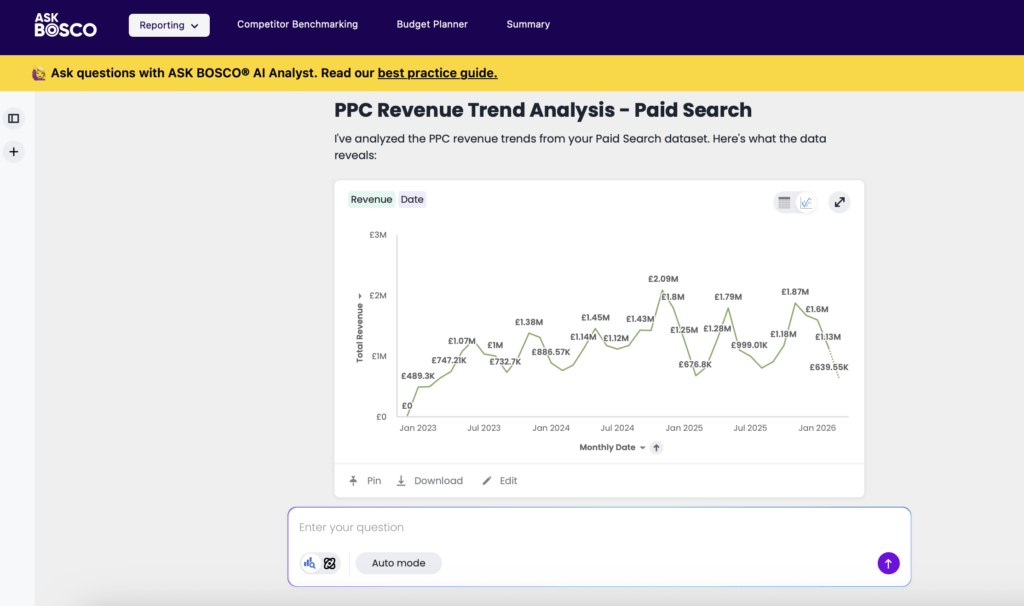Open the image attachment icon near input field

click(328, 563)
